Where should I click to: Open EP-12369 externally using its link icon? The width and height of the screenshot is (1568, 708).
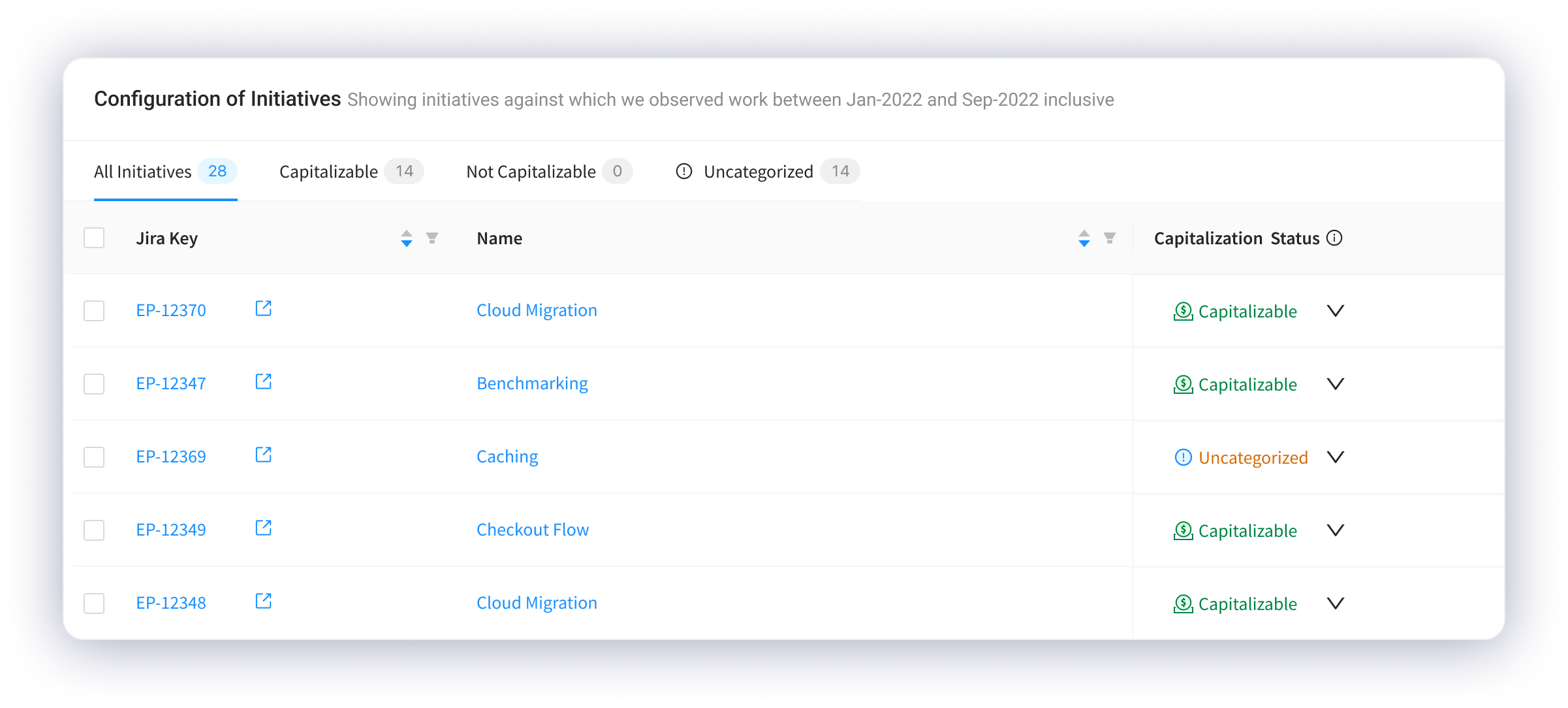click(x=263, y=455)
